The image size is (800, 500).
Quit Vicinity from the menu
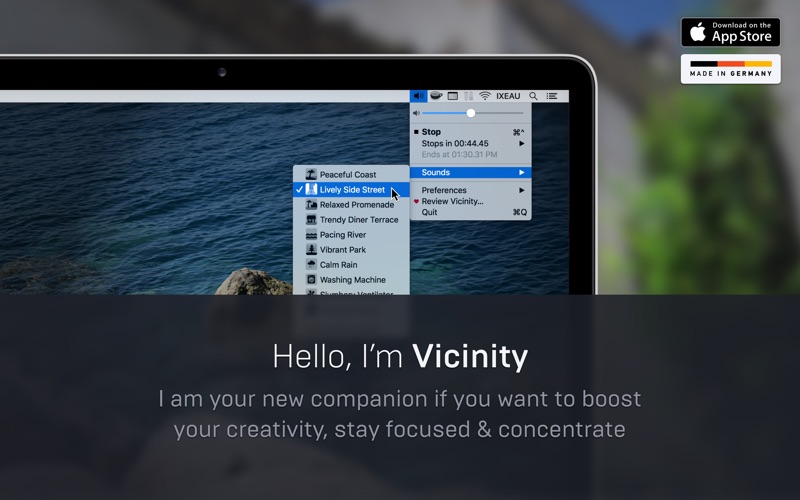(x=429, y=212)
